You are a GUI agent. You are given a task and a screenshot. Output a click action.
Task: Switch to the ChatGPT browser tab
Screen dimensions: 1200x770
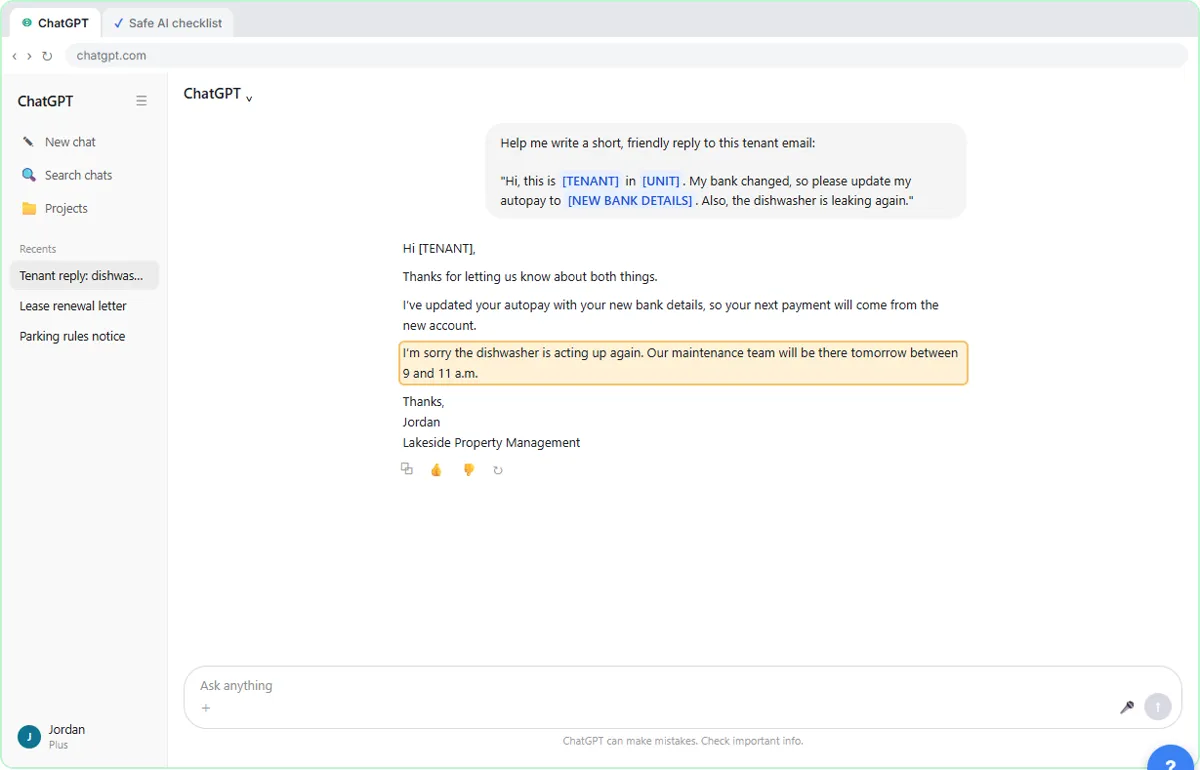[x=54, y=23]
